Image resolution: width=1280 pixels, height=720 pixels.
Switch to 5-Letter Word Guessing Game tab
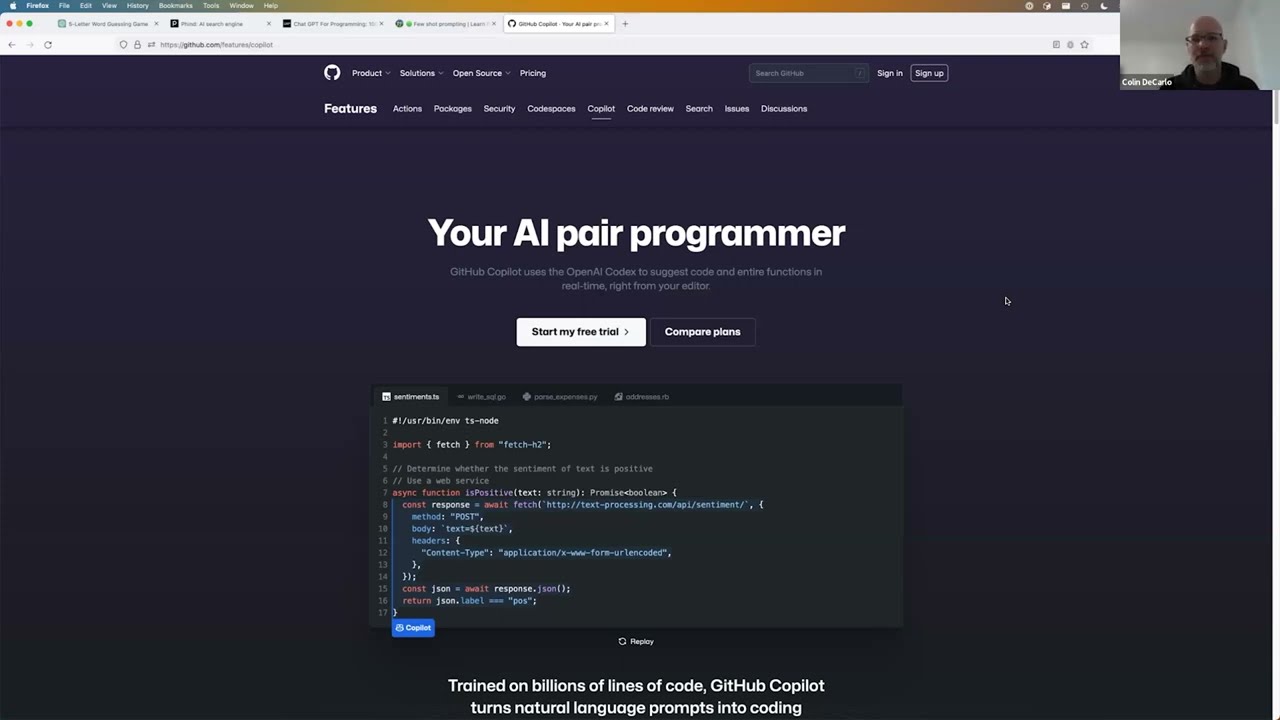[x=108, y=23]
